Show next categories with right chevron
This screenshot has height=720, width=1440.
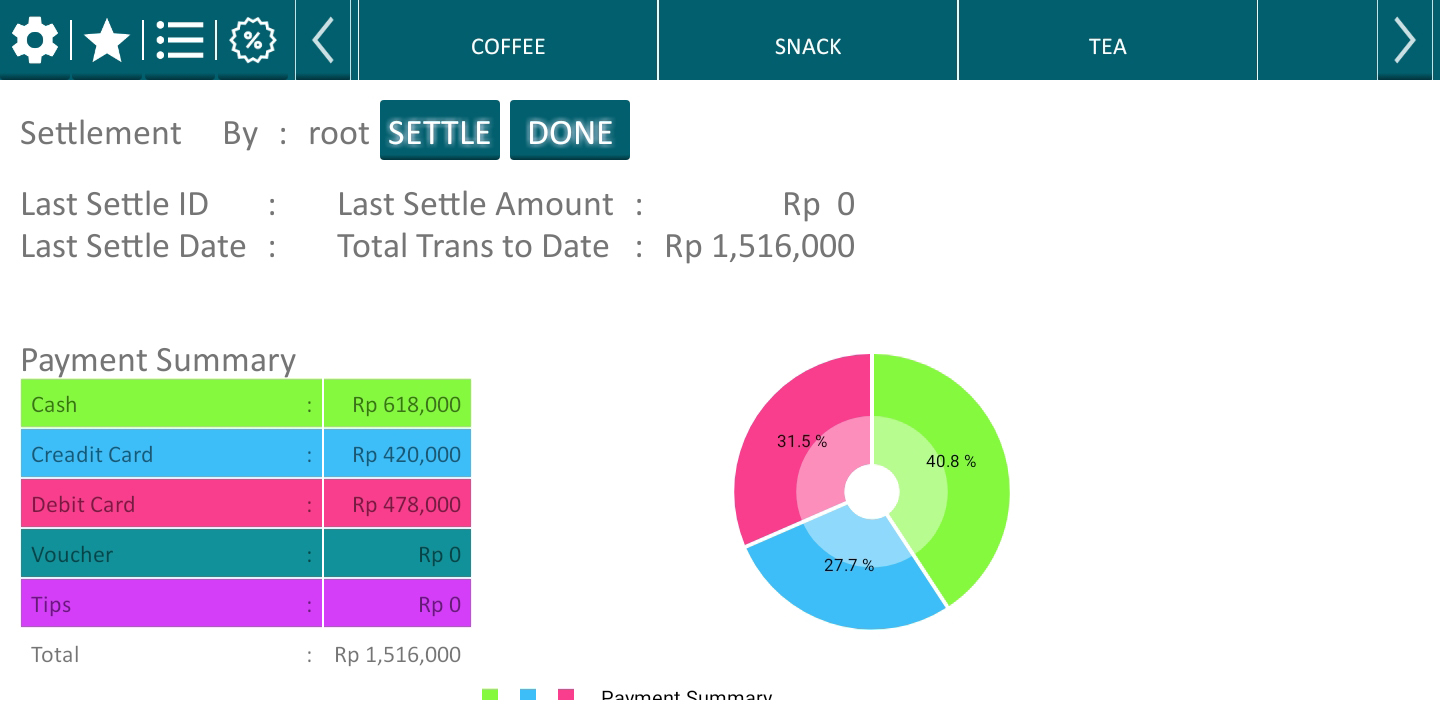point(1405,40)
